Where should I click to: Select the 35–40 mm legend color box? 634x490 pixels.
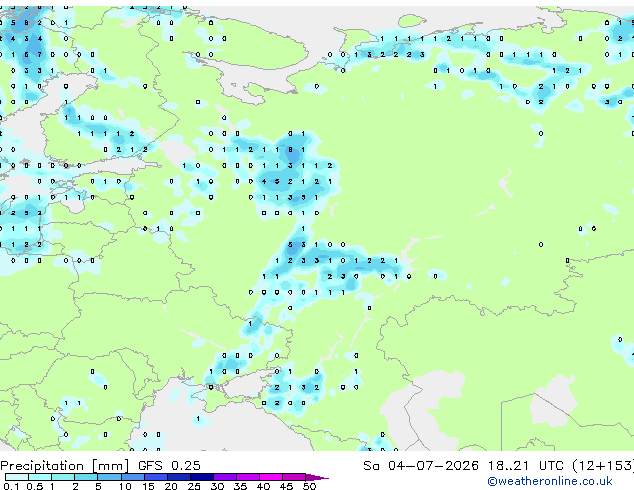coord(248,477)
